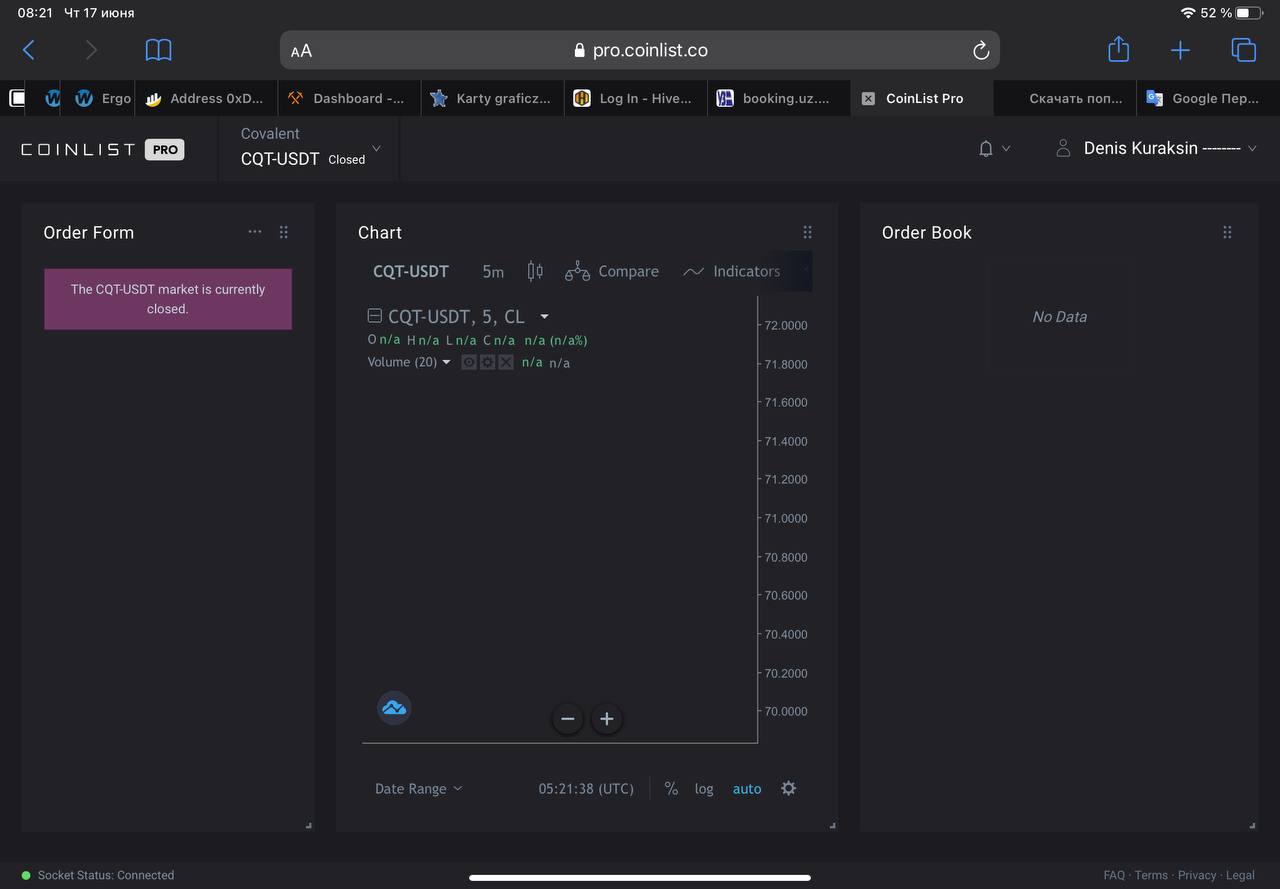Open Safari bookmarks book icon

coord(158,50)
